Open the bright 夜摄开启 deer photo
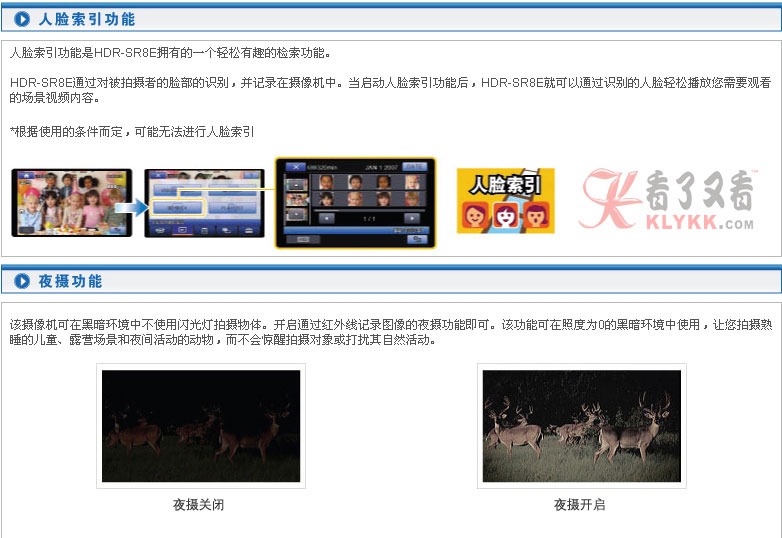 (582, 426)
